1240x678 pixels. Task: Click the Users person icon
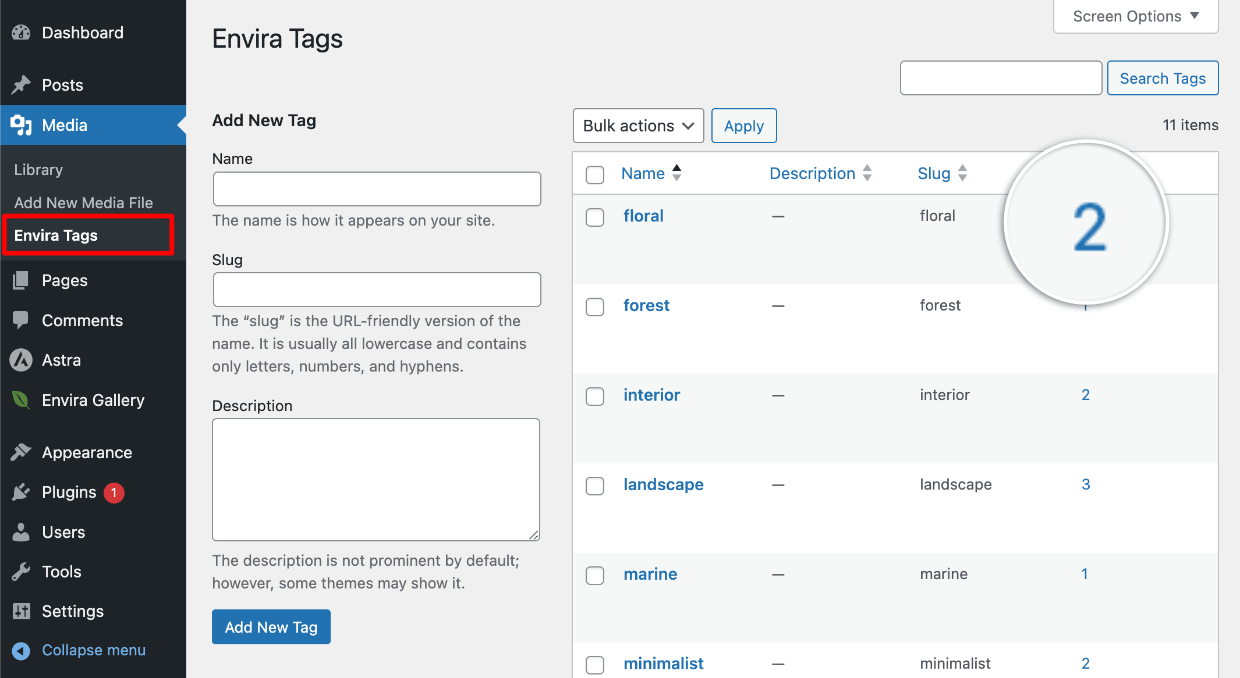tap(21, 532)
